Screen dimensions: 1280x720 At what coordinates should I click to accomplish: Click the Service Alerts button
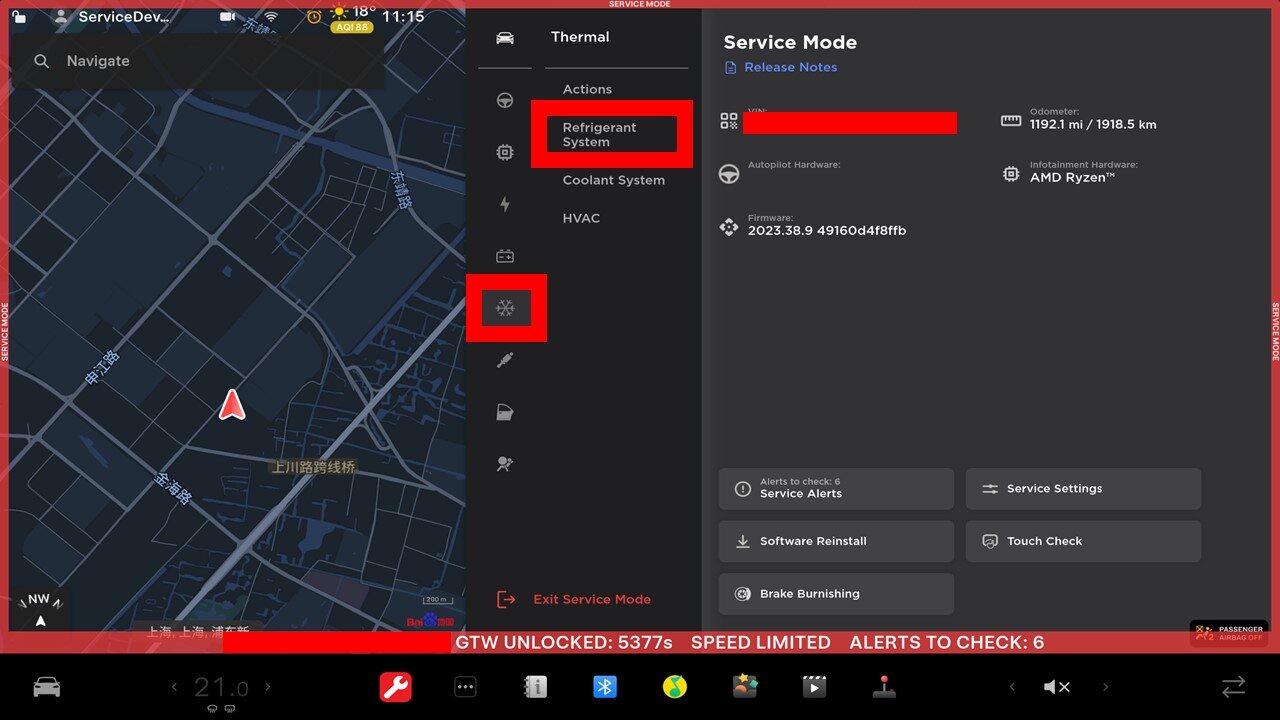point(835,489)
